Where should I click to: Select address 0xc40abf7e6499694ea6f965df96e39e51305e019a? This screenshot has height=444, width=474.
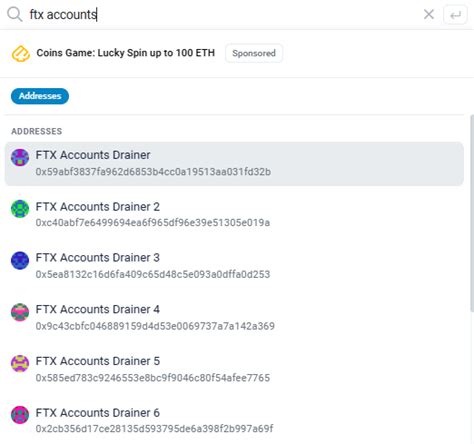pyautogui.click(x=153, y=222)
